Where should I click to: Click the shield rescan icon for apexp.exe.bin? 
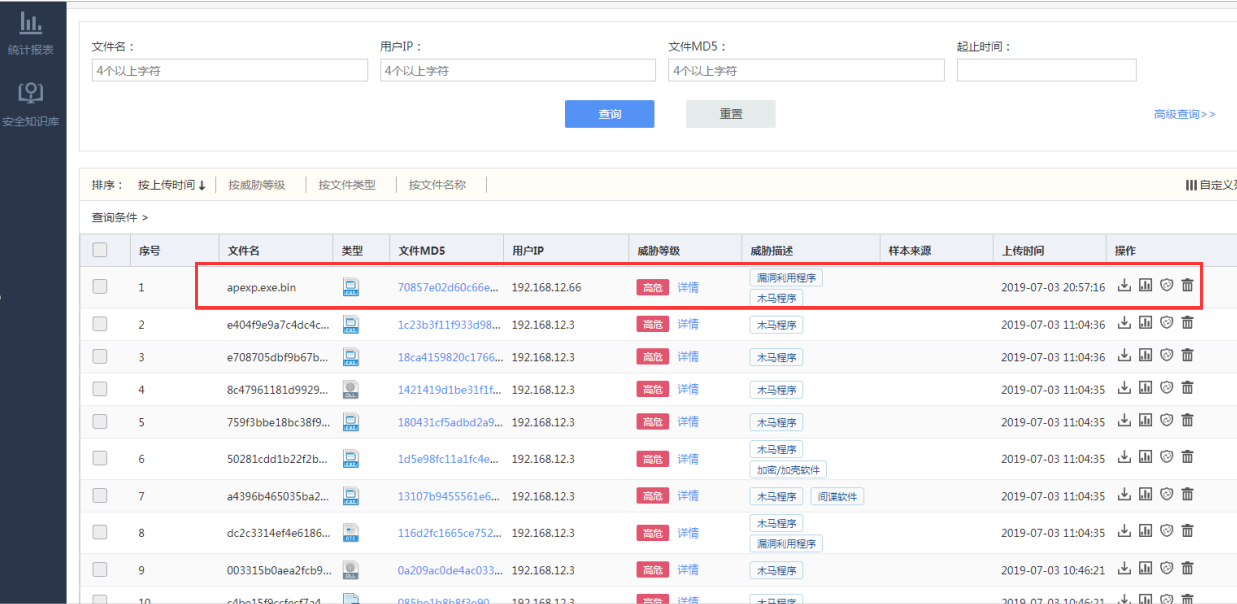point(1166,286)
